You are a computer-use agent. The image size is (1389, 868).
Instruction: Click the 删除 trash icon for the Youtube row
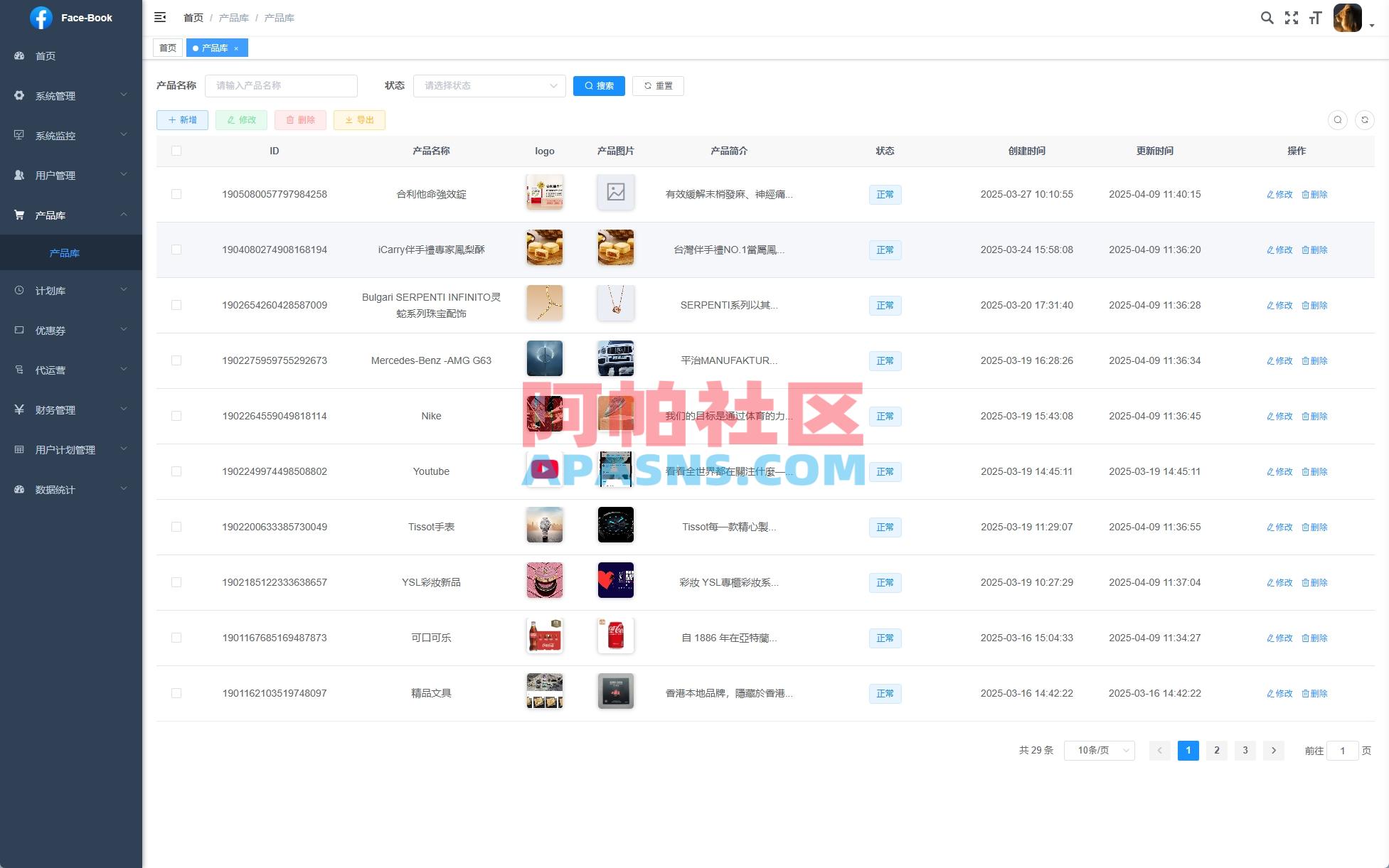1314,471
